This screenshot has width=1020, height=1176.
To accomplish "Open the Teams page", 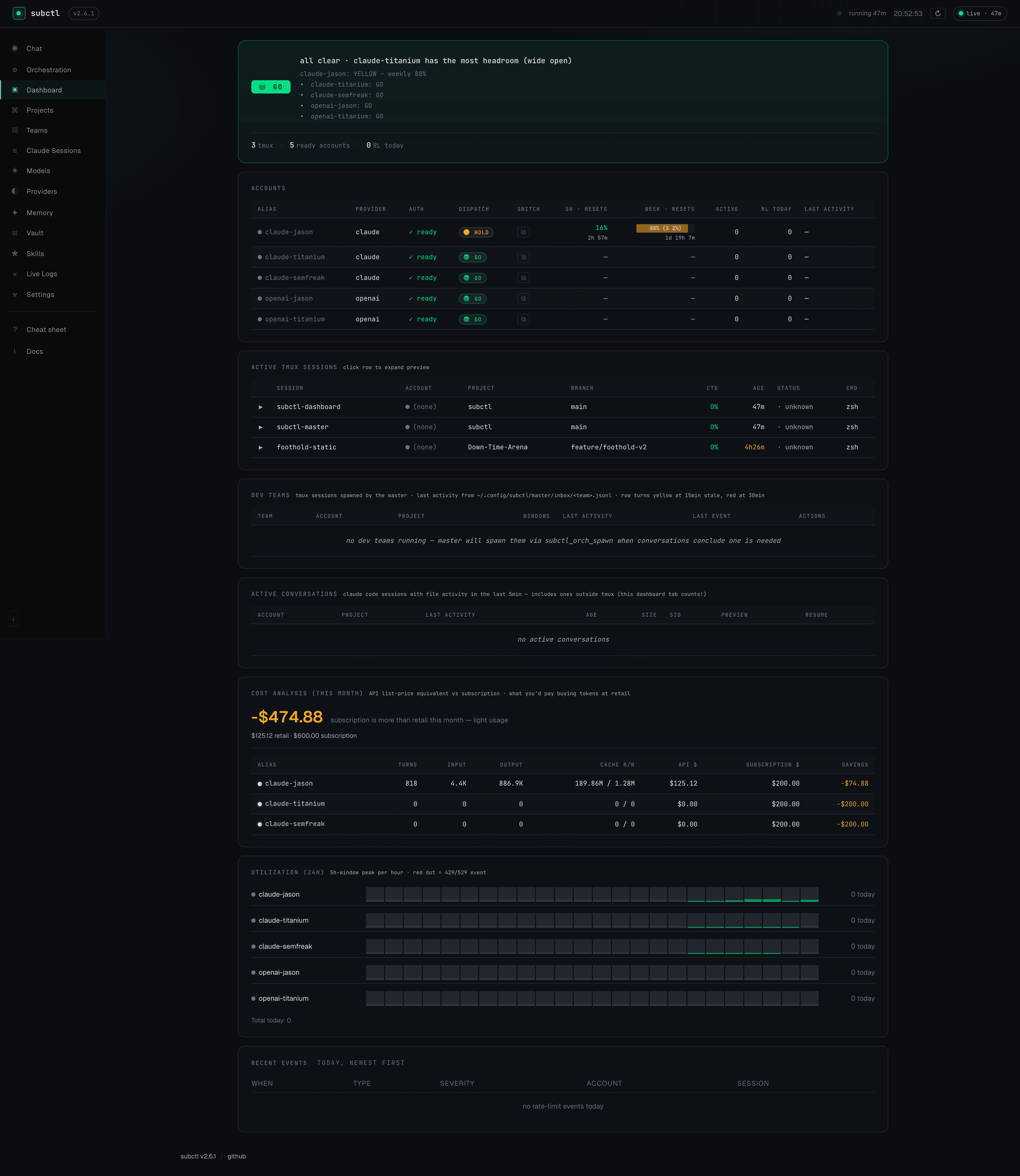I will point(52,130).
